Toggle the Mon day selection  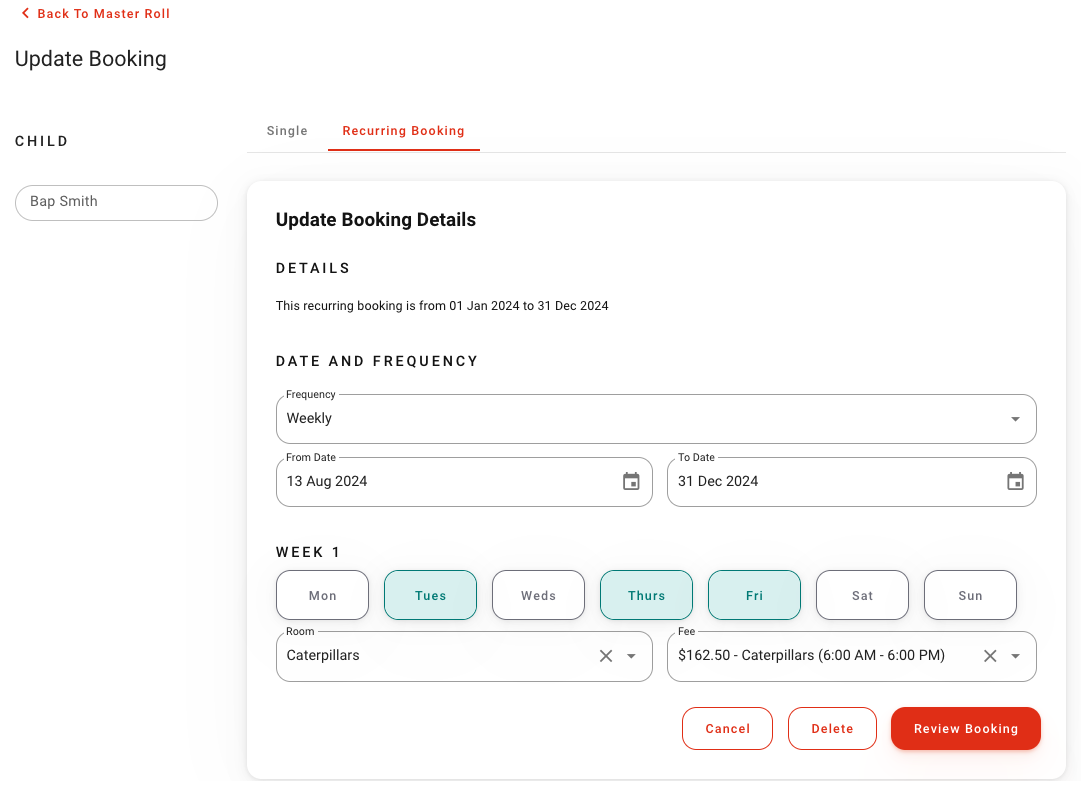(322, 595)
